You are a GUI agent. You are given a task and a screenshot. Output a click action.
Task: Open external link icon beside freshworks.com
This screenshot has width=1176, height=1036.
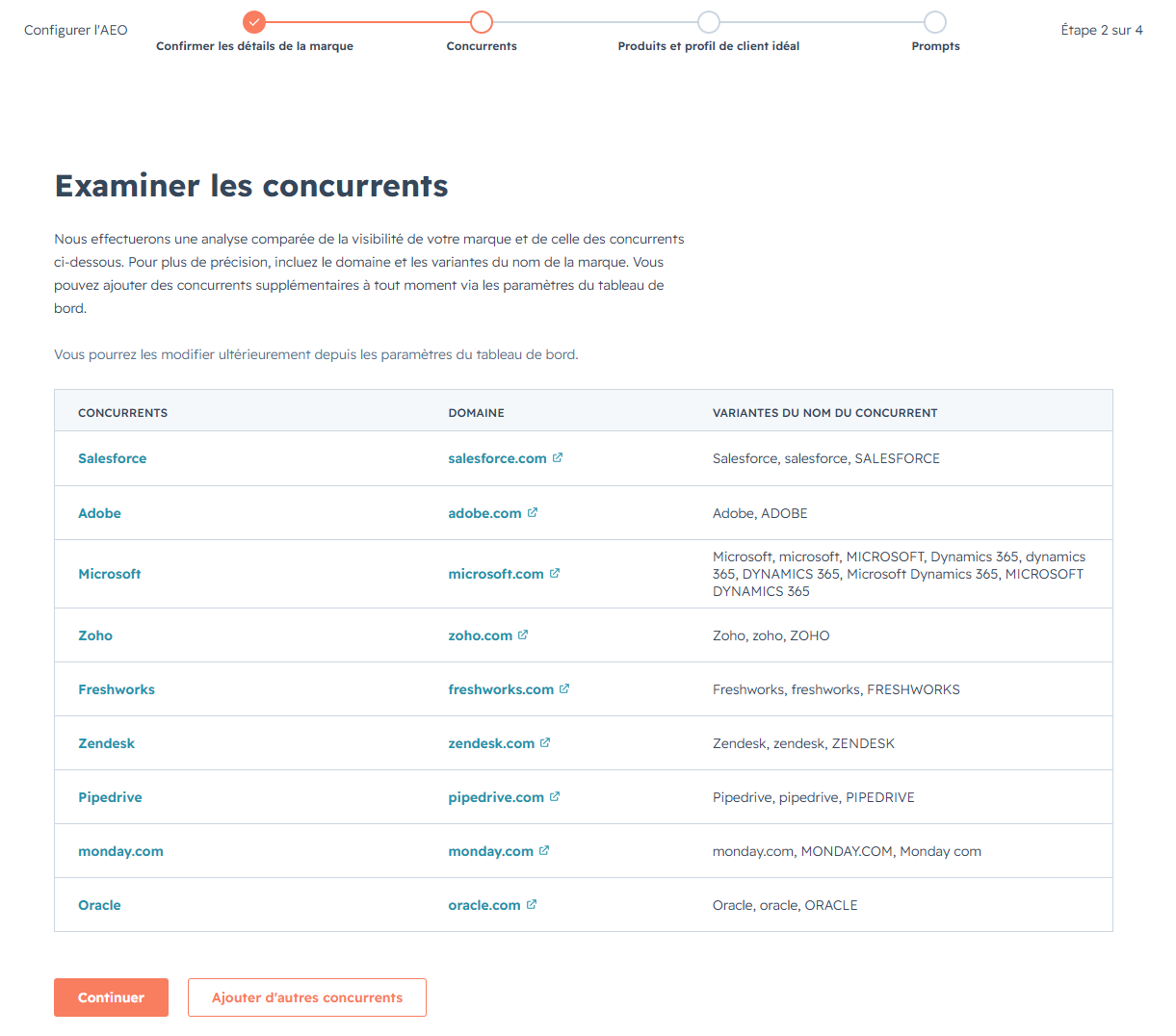click(x=564, y=689)
